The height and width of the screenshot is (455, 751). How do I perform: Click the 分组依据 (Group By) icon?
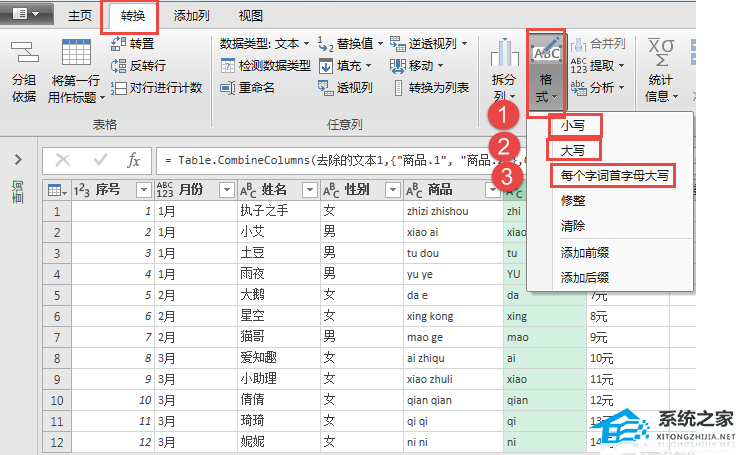(24, 57)
